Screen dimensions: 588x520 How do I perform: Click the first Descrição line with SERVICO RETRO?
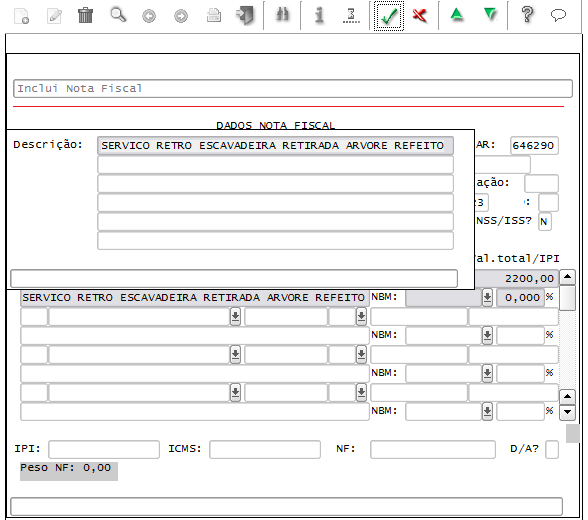(x=275, y=145)
